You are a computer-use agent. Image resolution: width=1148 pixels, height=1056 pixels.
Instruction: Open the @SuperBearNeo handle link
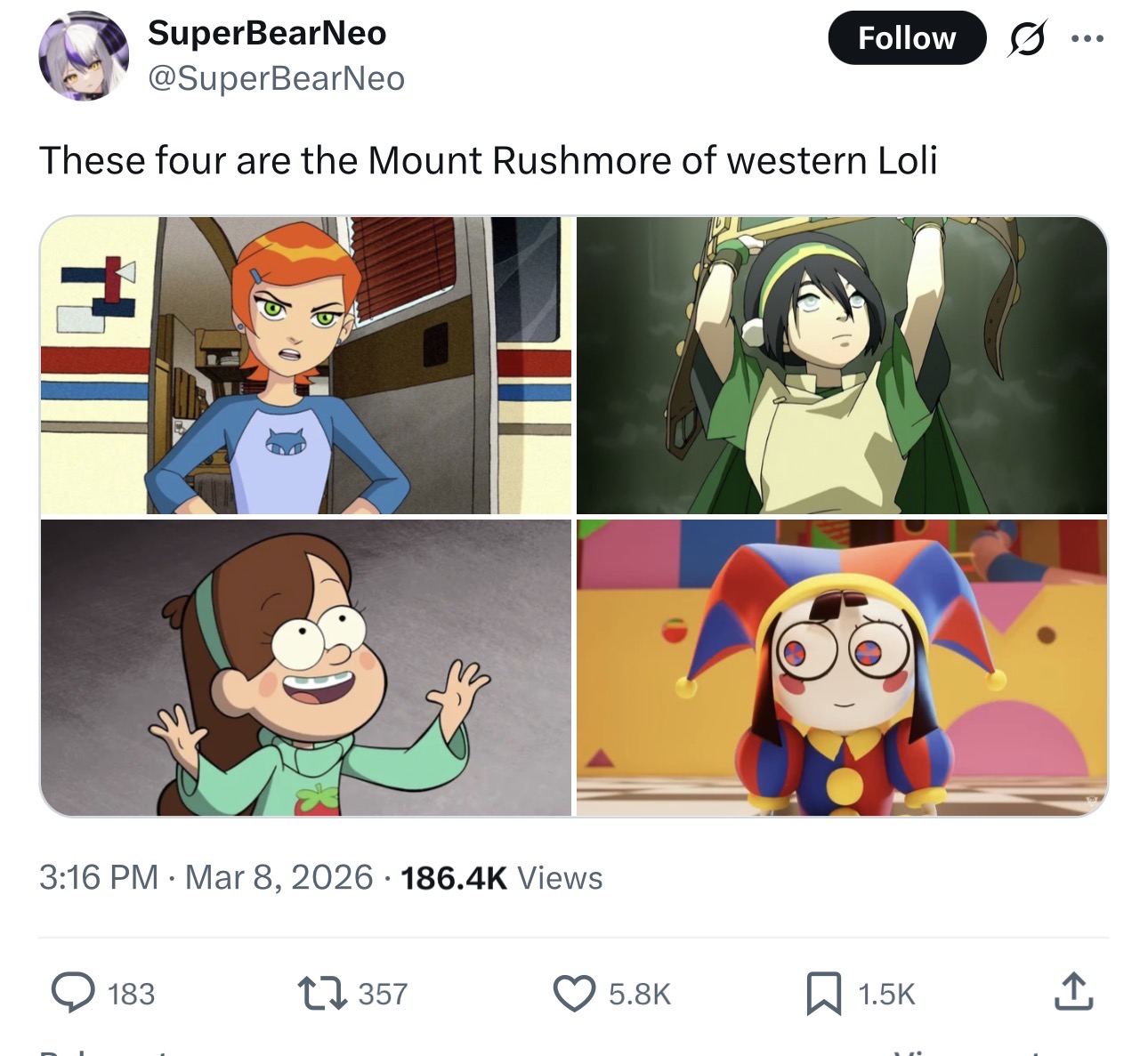click(x=276, y=78)
